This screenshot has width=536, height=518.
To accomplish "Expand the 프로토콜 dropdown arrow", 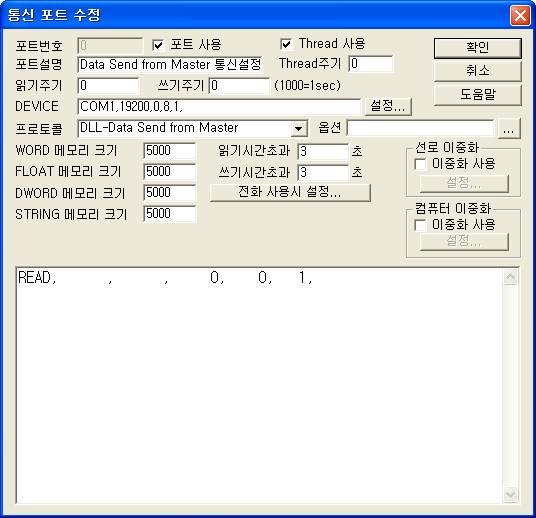I will pos(298,129).
